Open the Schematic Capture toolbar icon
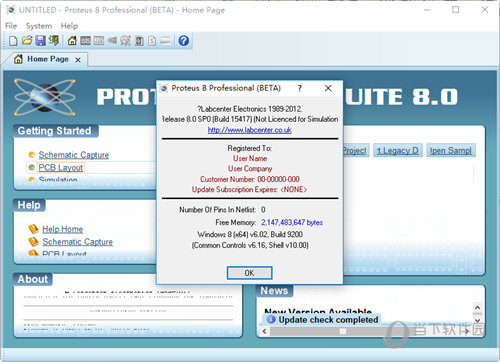Viewport: 500px width, 362px height. tap(85, 41)
